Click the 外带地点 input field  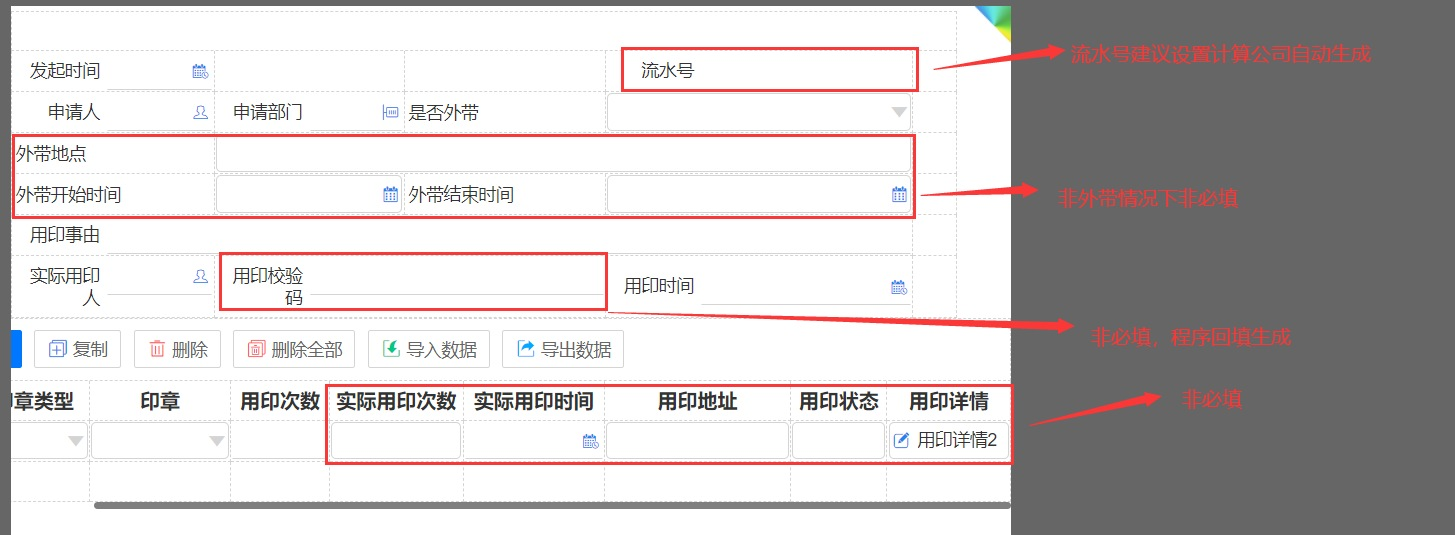click(x=564, y=154)
